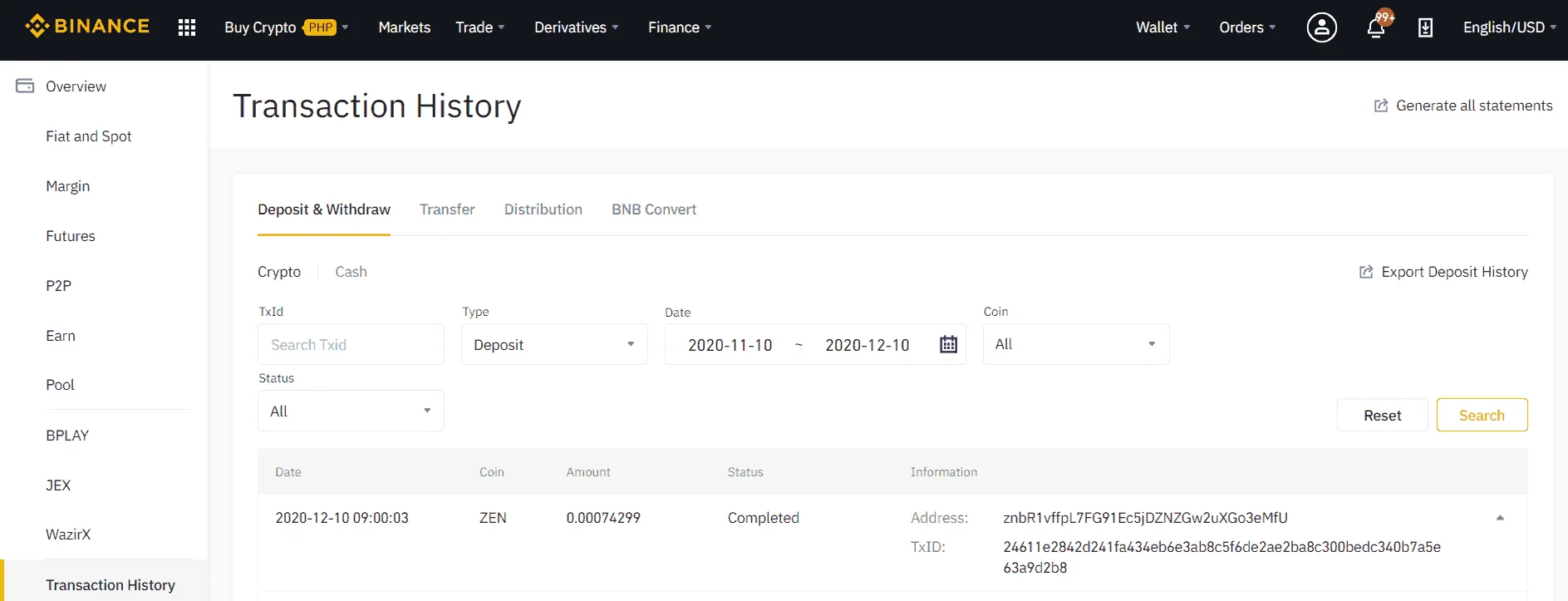Select the Cash sub-tab

click(x=351, y=272)
